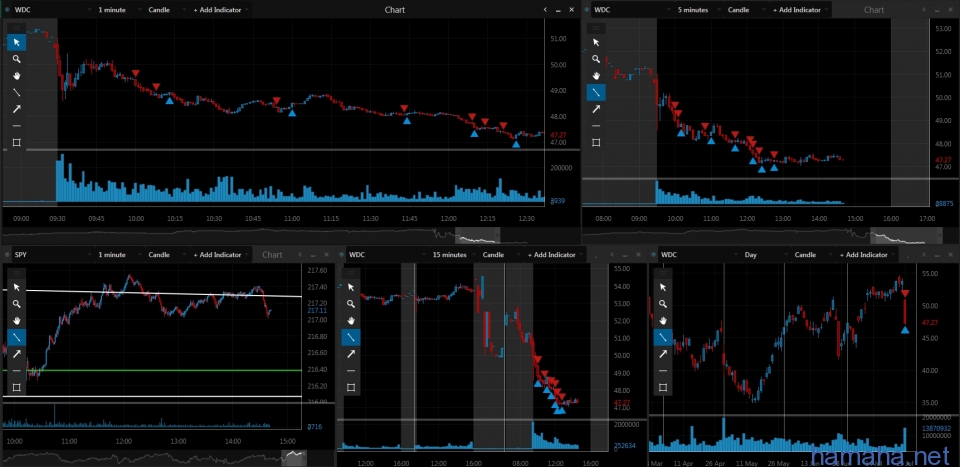Image resolution: width=960 pixels, height=467 pixels.
Task: Click '+ Add Indicator' in the 15-minute WDC chart
Action: click(x=551, y=255)
